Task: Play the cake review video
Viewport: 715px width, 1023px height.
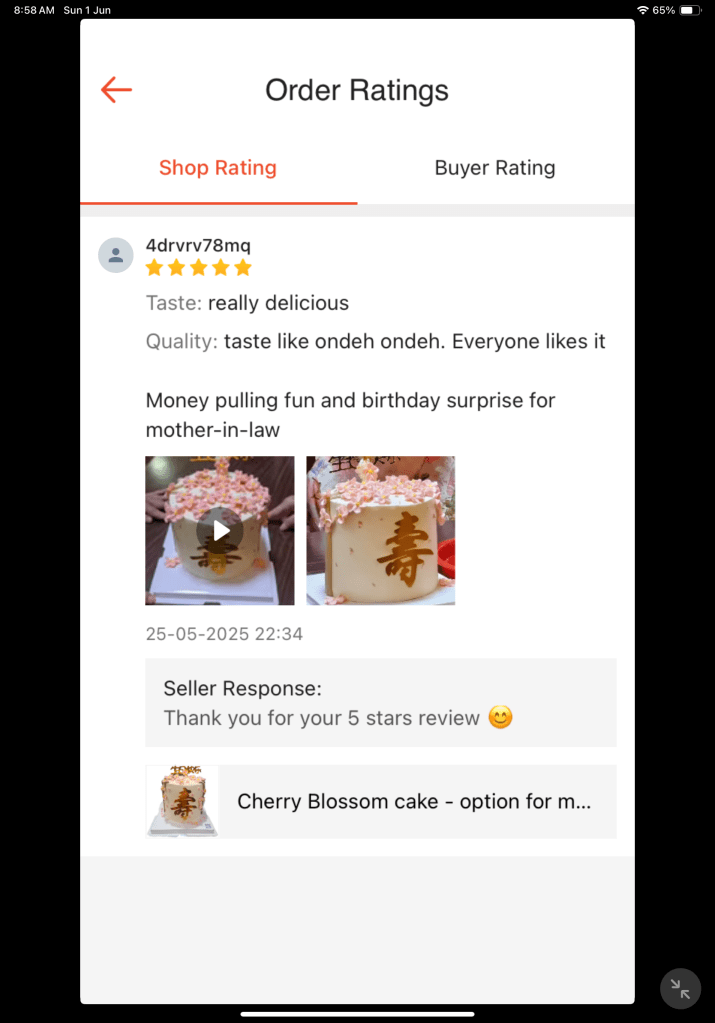Action: point(220,530)
